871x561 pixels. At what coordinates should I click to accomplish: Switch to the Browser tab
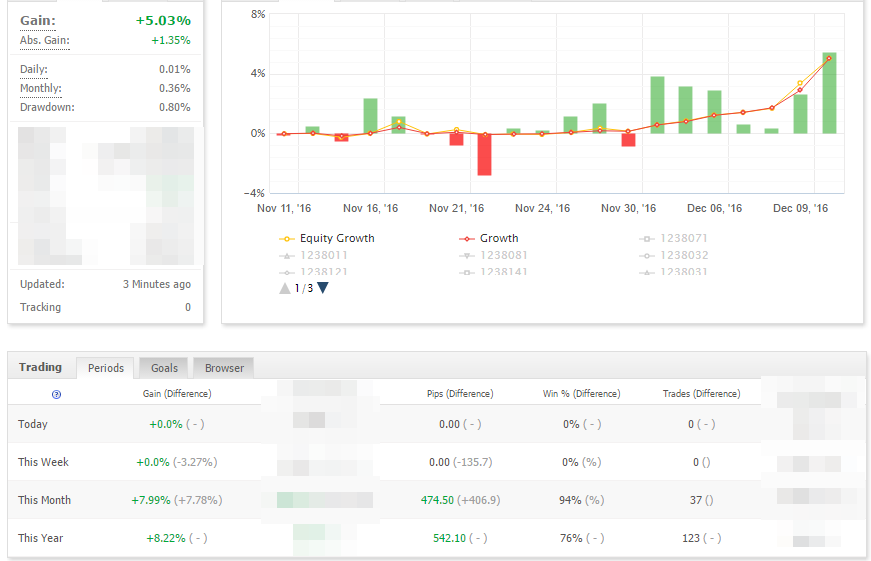pos(224,368)
